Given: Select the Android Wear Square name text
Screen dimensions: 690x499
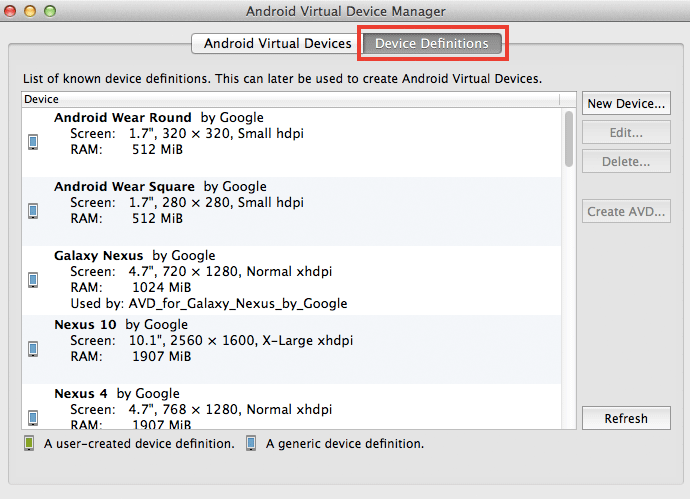Looking at the screenshot, I should click(x=124, y=187).
